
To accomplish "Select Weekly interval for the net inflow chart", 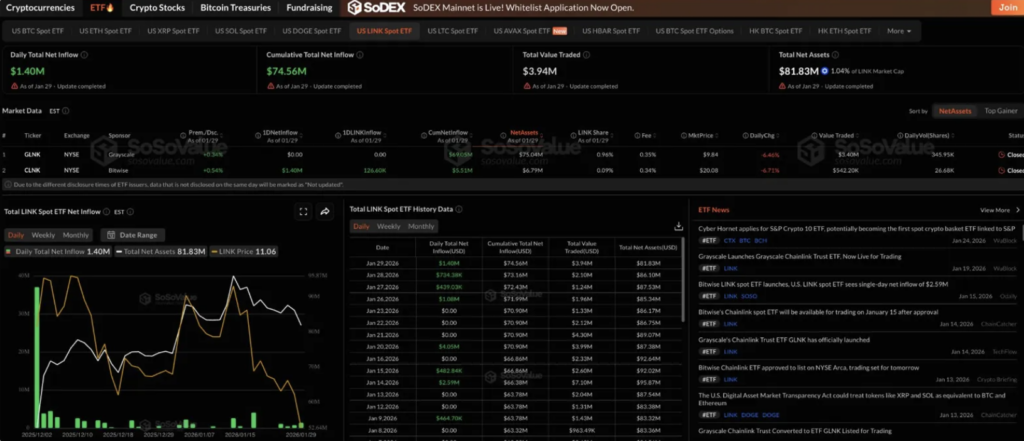I will [43, 235].
